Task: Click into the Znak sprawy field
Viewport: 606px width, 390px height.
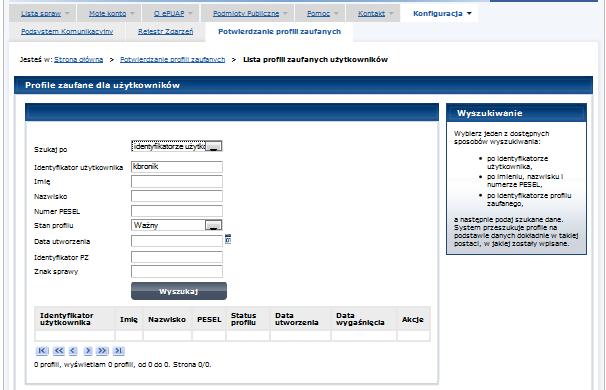Action: click(x=177, y=271)
